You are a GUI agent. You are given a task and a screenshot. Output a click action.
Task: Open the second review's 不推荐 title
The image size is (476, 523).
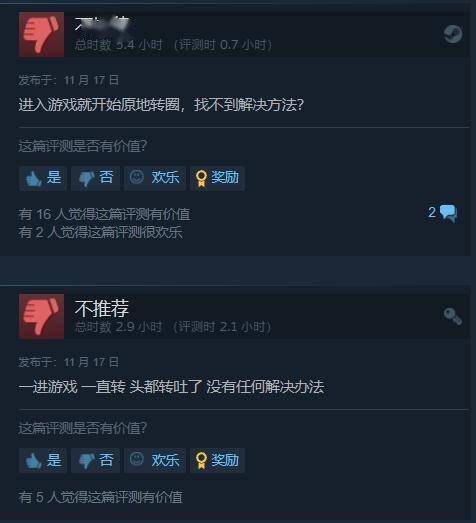(102, 308)
